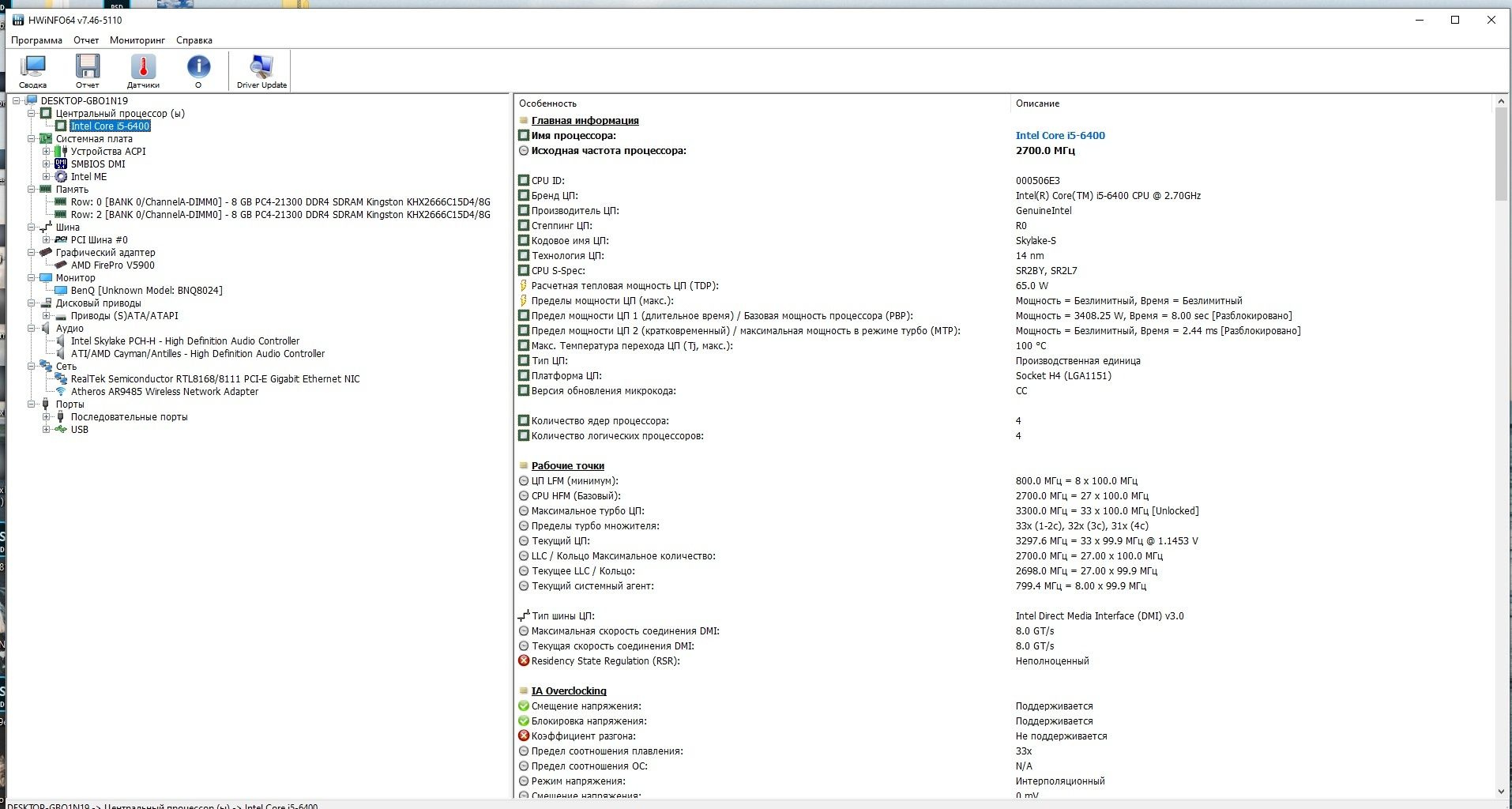Open the Сводка summary toolbar icon
This screenshot has width=1512, height=809.
[33, 71]
